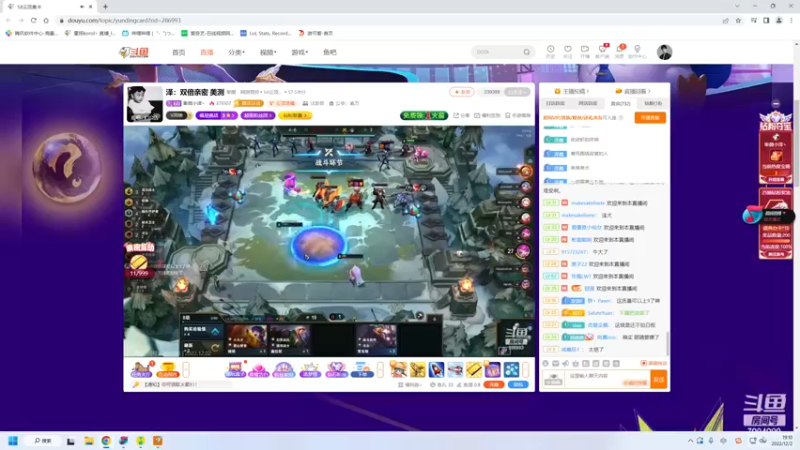Select the gold ticket gift icon
Screen dimensions: 800x450
pyautogui.click(x=474, y=369)
